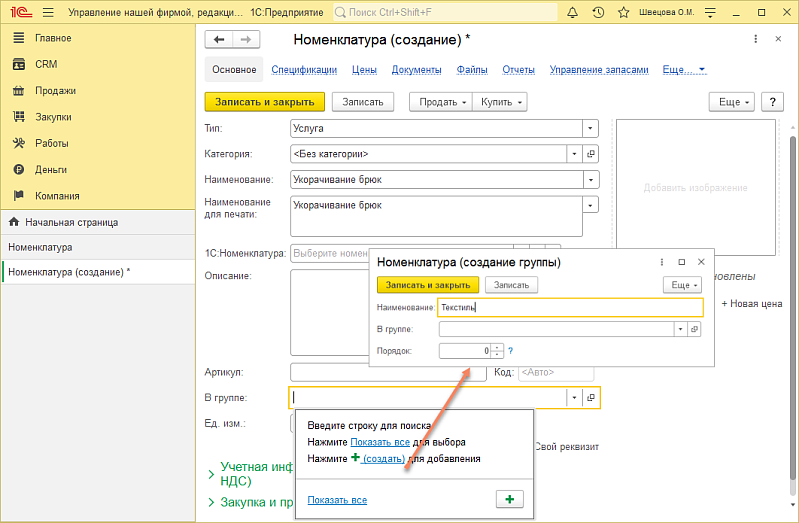Open the hamburger main menu
Viewport: 799px width, 523px height.
tap(47, 13)
